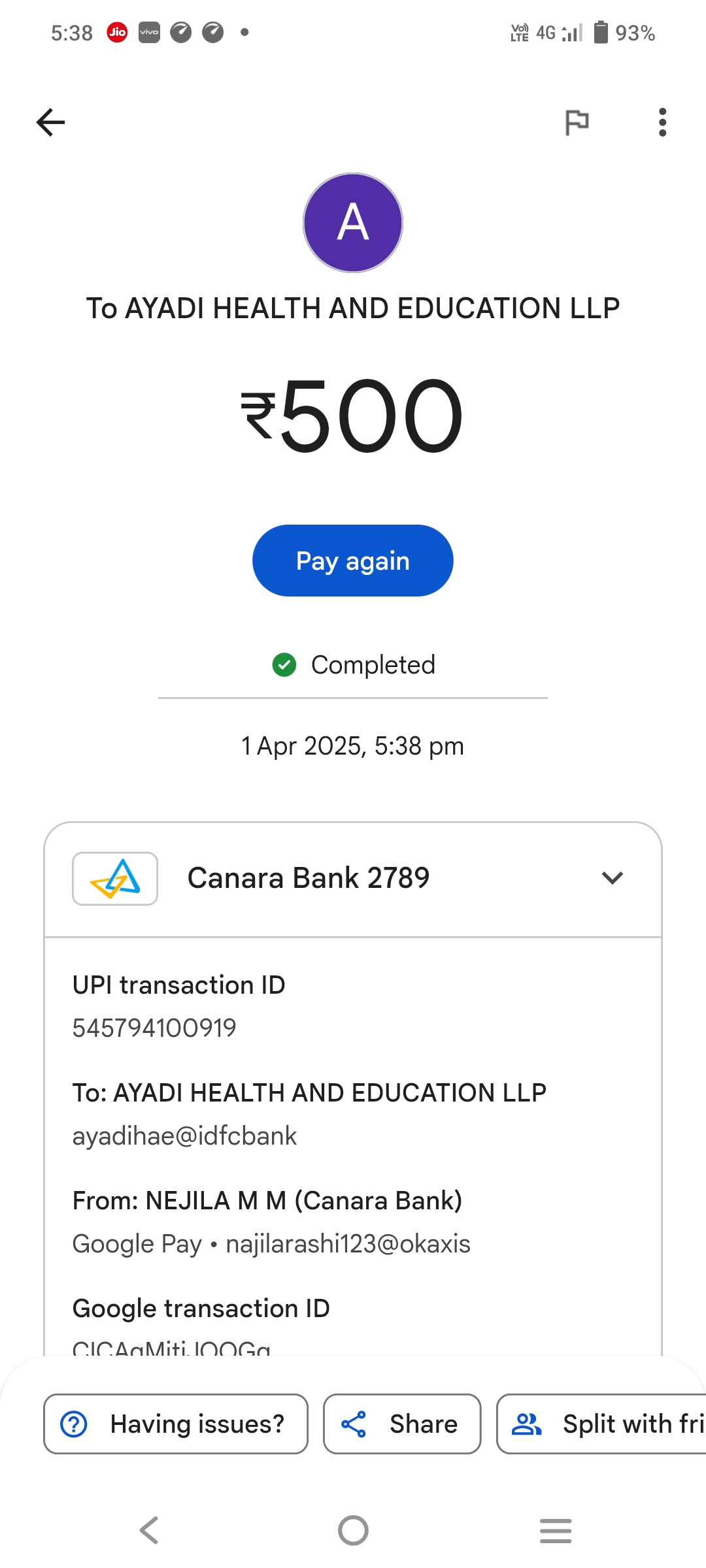706x1568 pixels.
Task: Tap the share icon
Action: coord(354,1424)
